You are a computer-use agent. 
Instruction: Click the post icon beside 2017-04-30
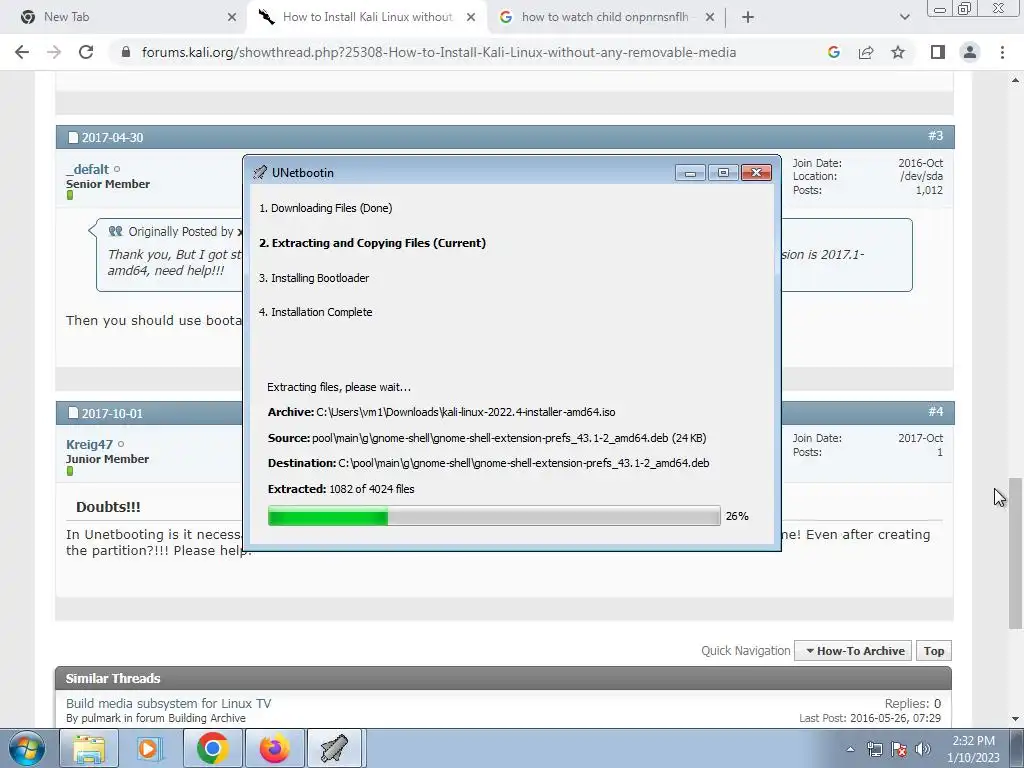(73, 138)
